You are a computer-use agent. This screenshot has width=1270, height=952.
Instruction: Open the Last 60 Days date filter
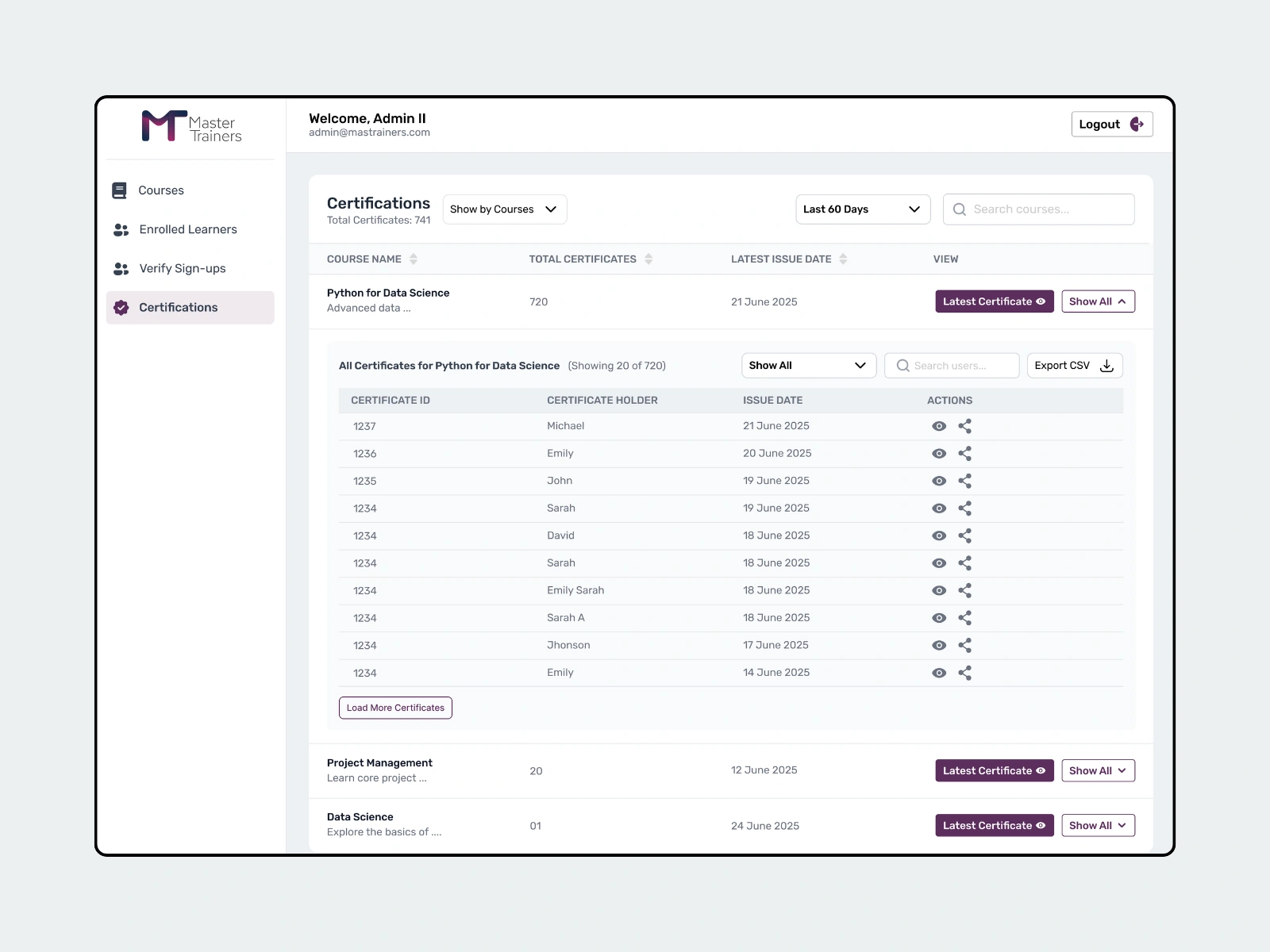[863, 209]
